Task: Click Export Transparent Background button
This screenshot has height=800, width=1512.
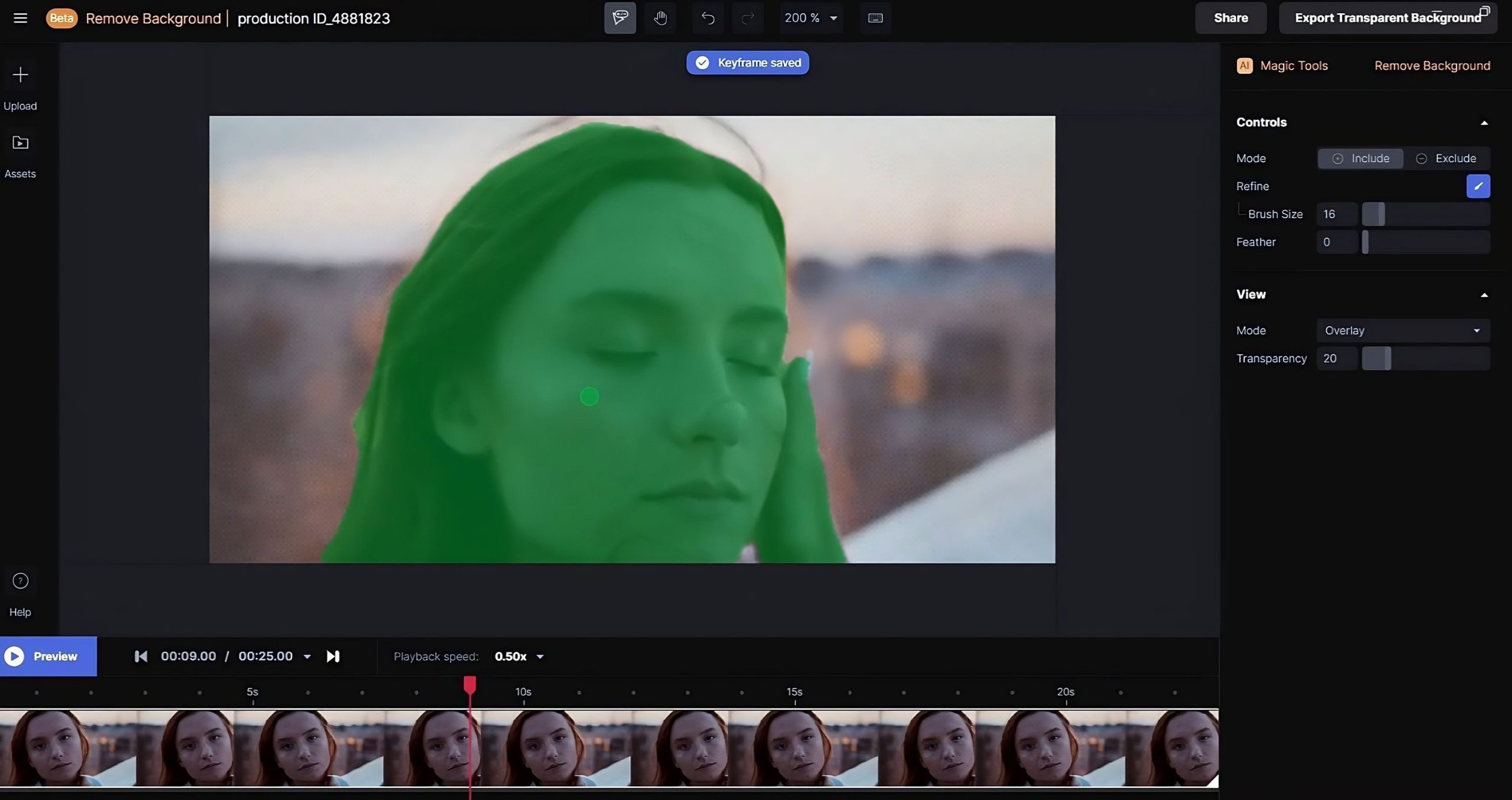Action: pos(1387,18)
